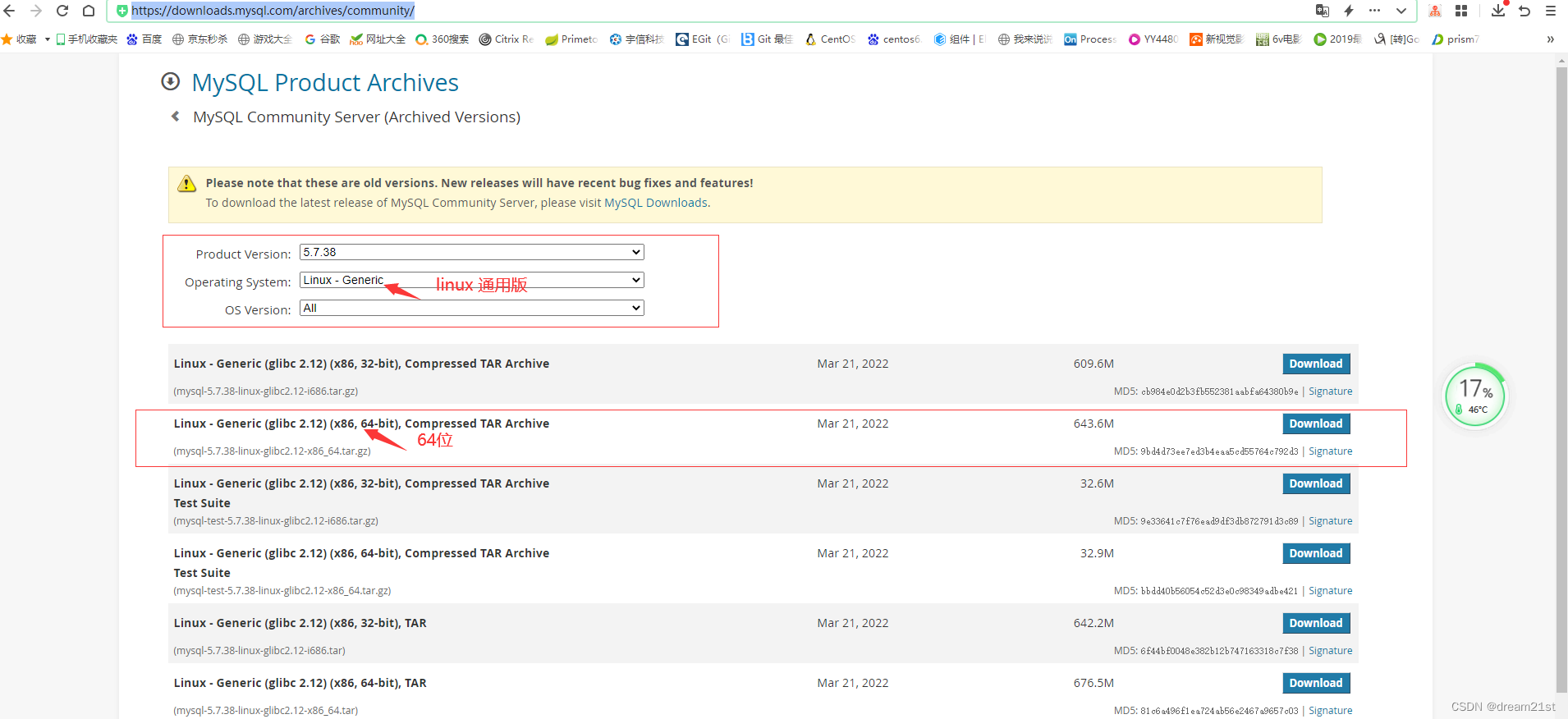The width and height of the screenshot is (1568, 719).
Task: Click the back arrow beside MySQL Community Server
Action: (x=175, y=117)
